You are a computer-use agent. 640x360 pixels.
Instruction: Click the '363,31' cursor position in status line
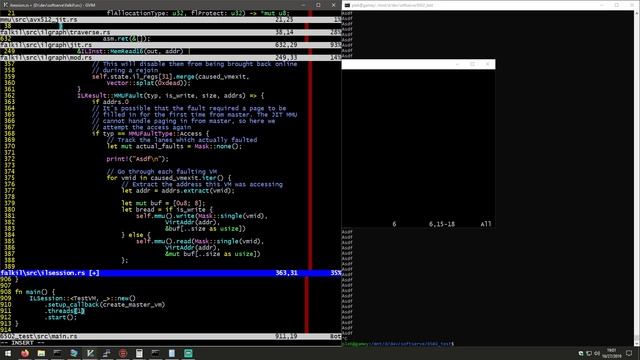point(287,273)
